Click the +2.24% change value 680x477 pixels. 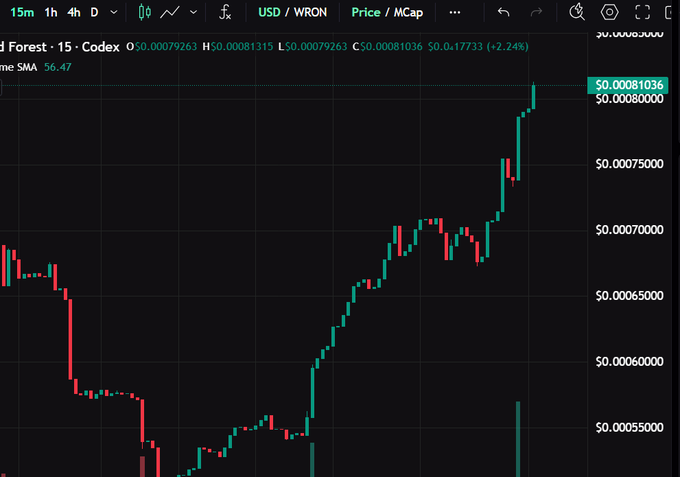point(507,46)
